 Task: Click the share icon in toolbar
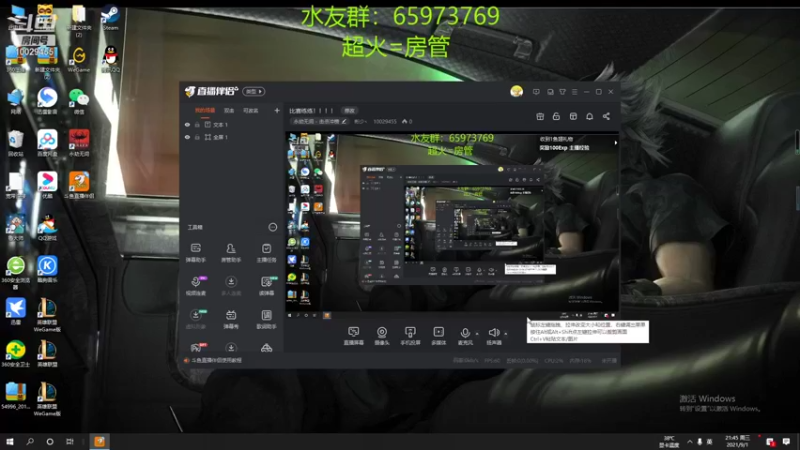click(x=606, y=116)
